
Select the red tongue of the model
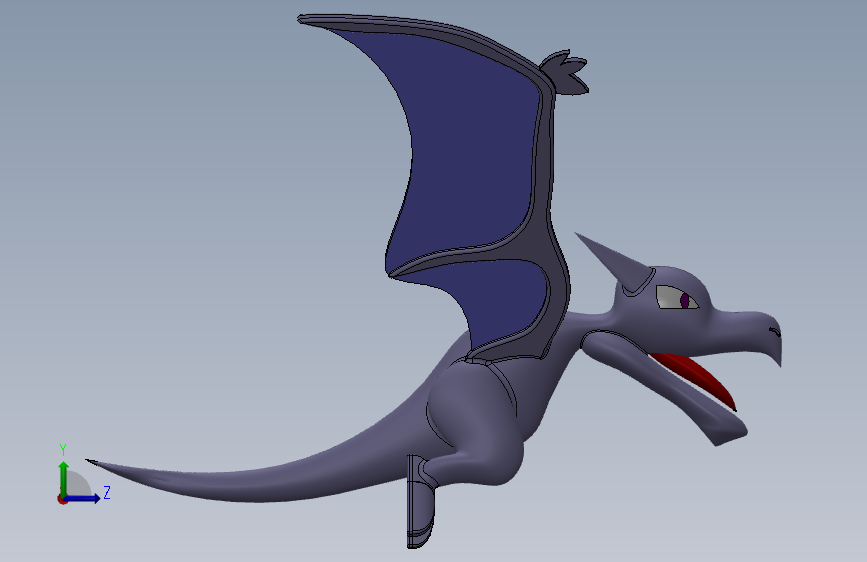[698, 377]
